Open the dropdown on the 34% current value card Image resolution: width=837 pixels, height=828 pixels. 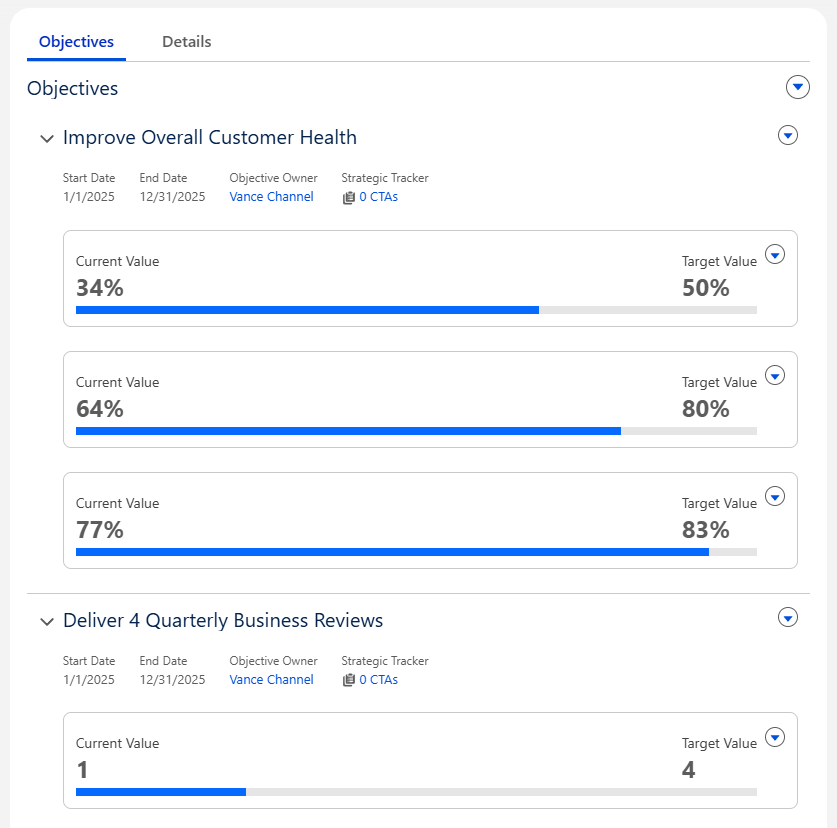coord(774,254)
